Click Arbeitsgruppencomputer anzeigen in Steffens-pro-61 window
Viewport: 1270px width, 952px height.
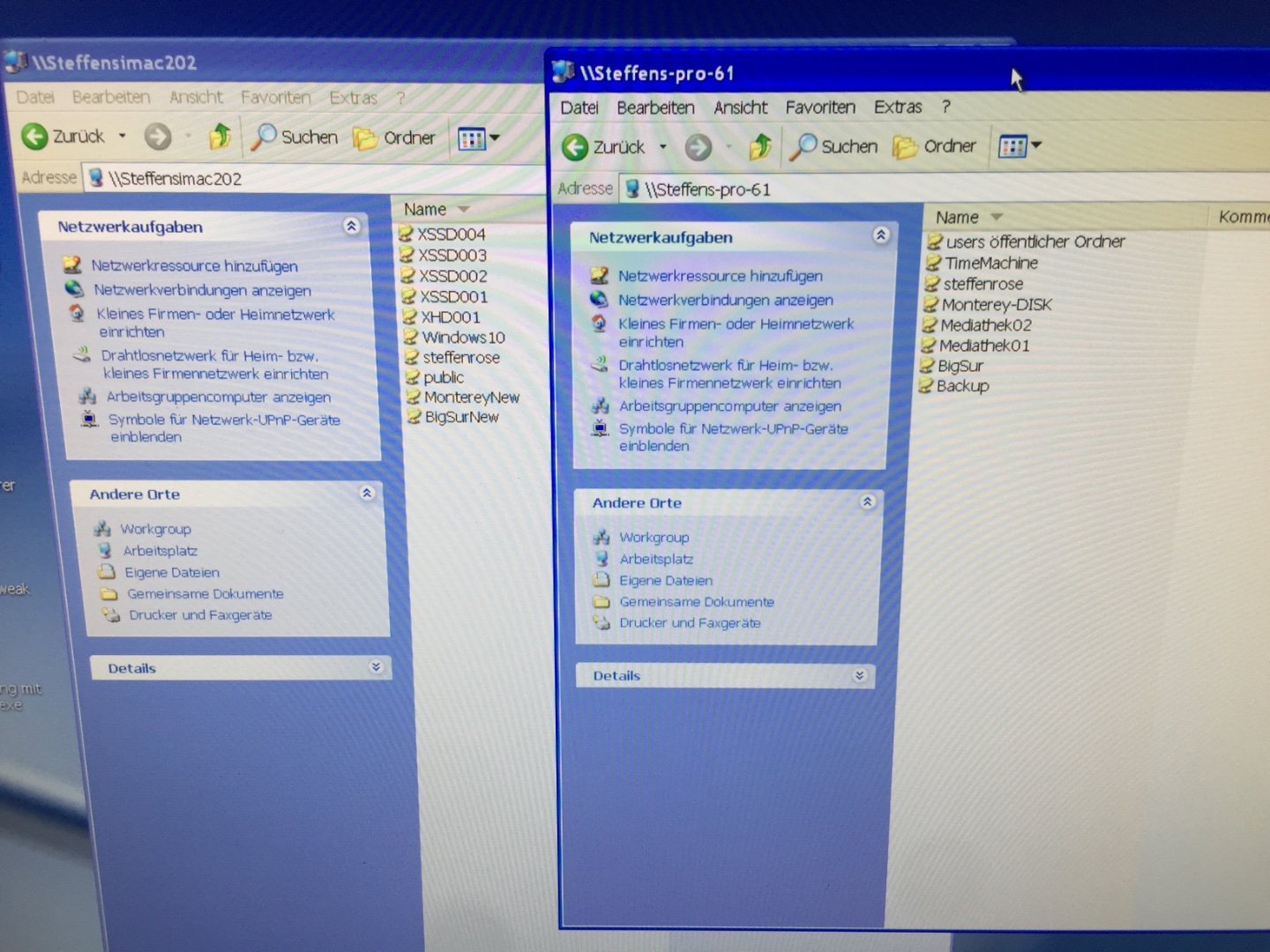click(729, 406)
